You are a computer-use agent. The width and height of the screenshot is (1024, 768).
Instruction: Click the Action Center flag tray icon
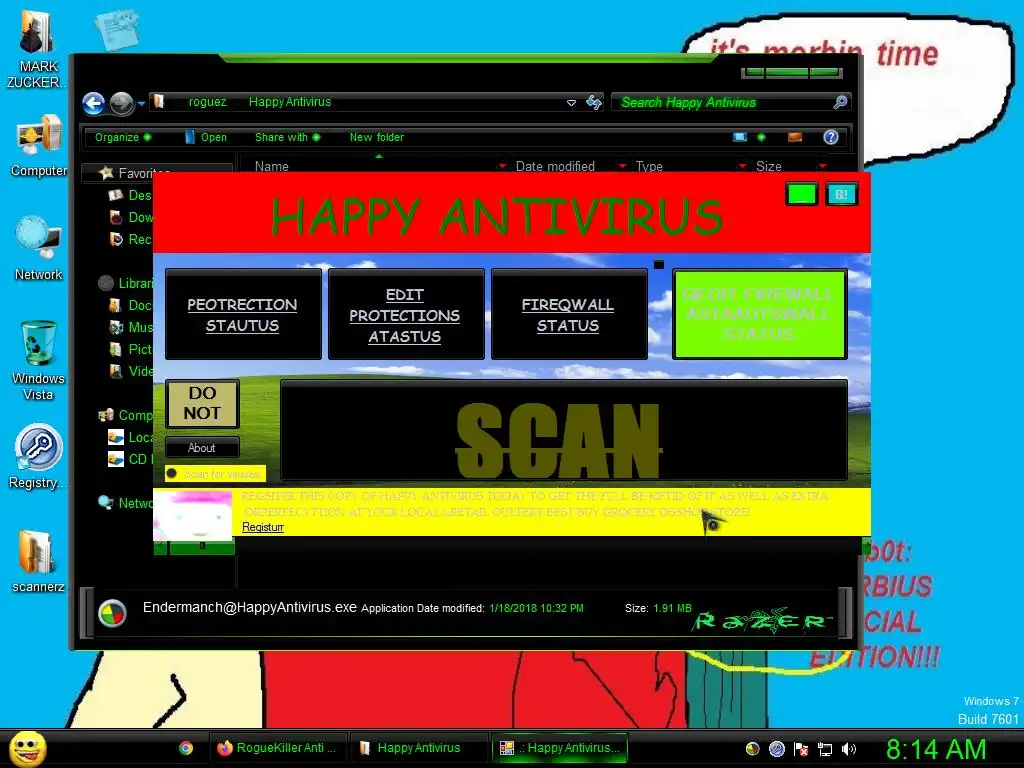click(x=801, y=749)
